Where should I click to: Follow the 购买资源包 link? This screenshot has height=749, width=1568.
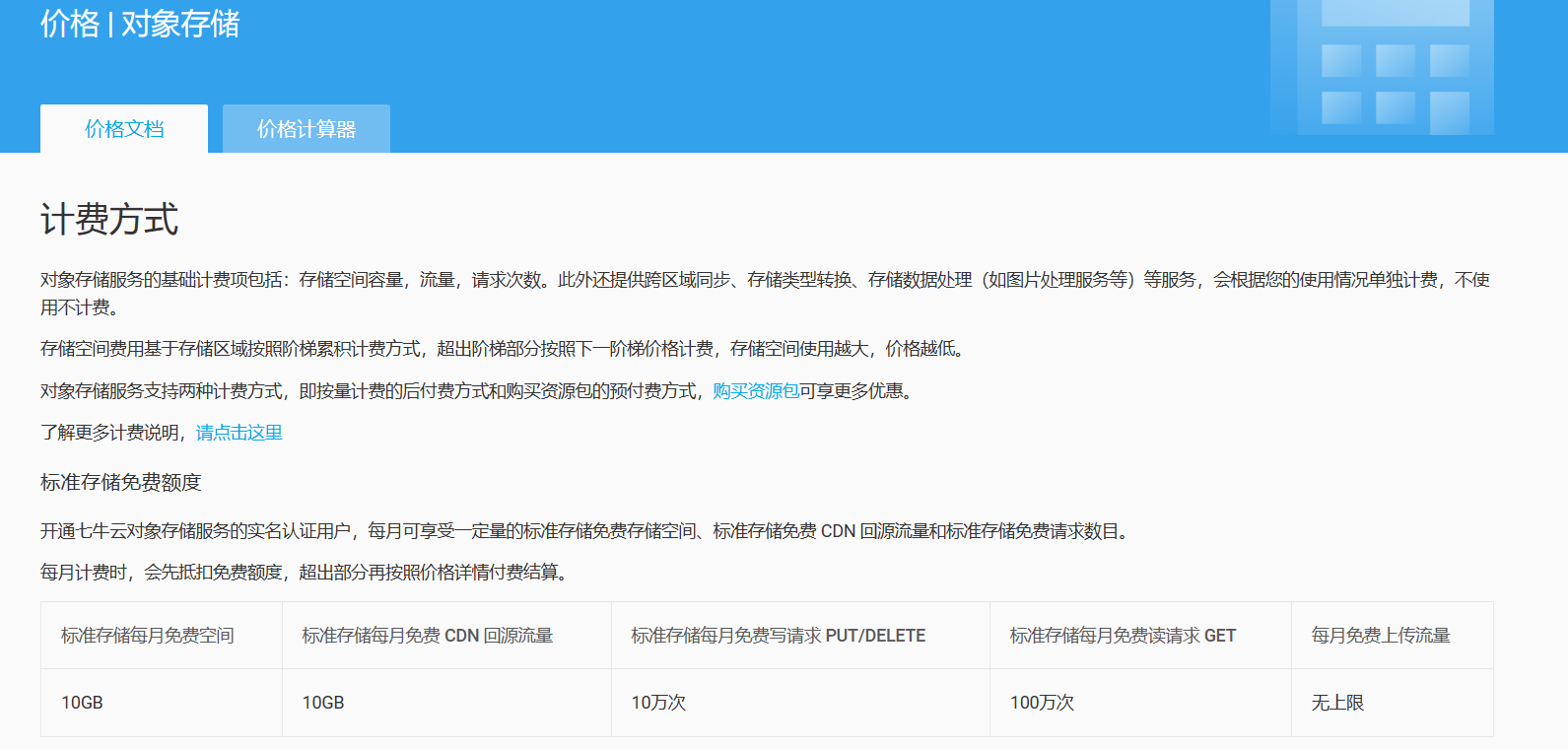point(756,391)
